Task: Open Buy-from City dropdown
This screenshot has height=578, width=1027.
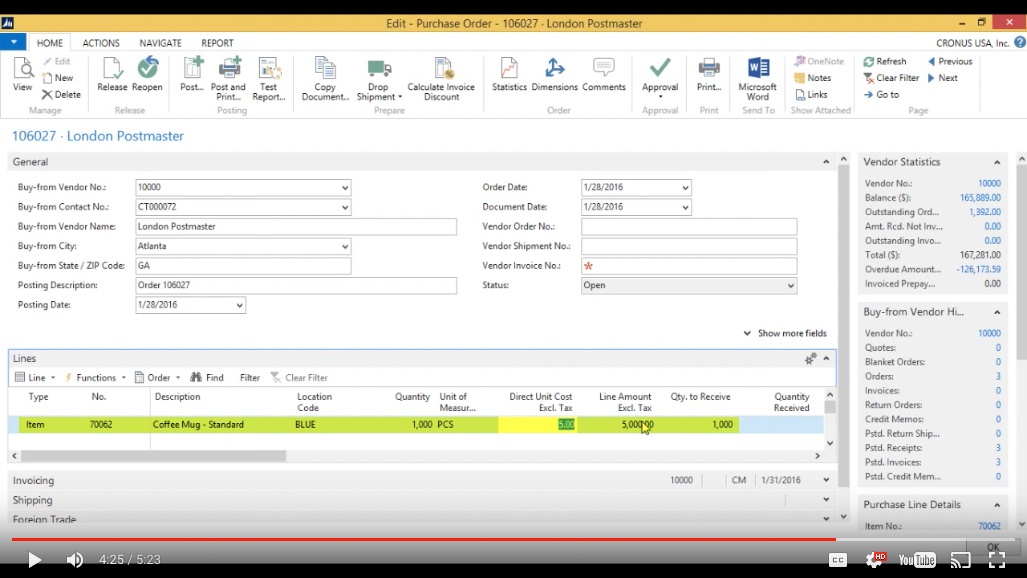Action: pyautogui.click(x=345, y=246)
